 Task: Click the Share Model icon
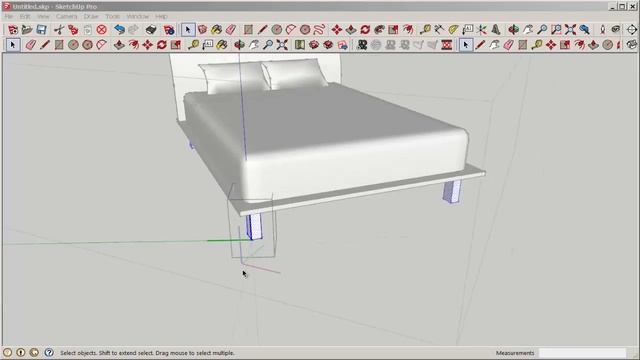pos(328,44)
